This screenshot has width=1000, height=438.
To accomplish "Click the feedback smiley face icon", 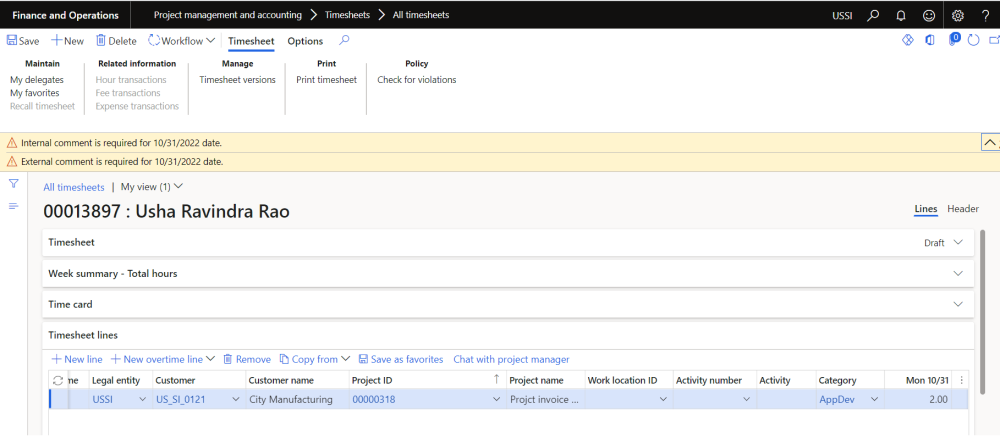I will [929, 15].
